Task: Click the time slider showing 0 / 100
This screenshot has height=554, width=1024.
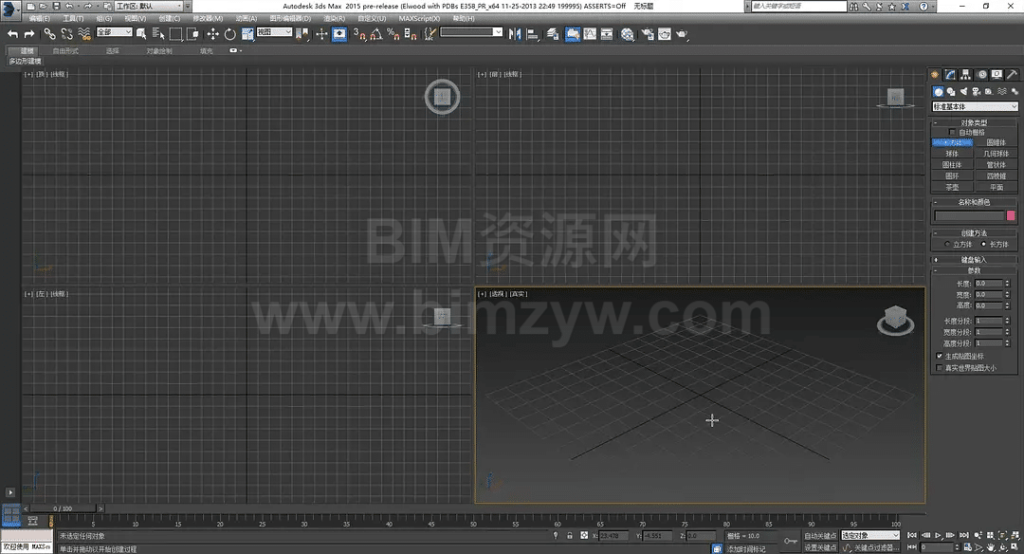Action: point(63,508)
